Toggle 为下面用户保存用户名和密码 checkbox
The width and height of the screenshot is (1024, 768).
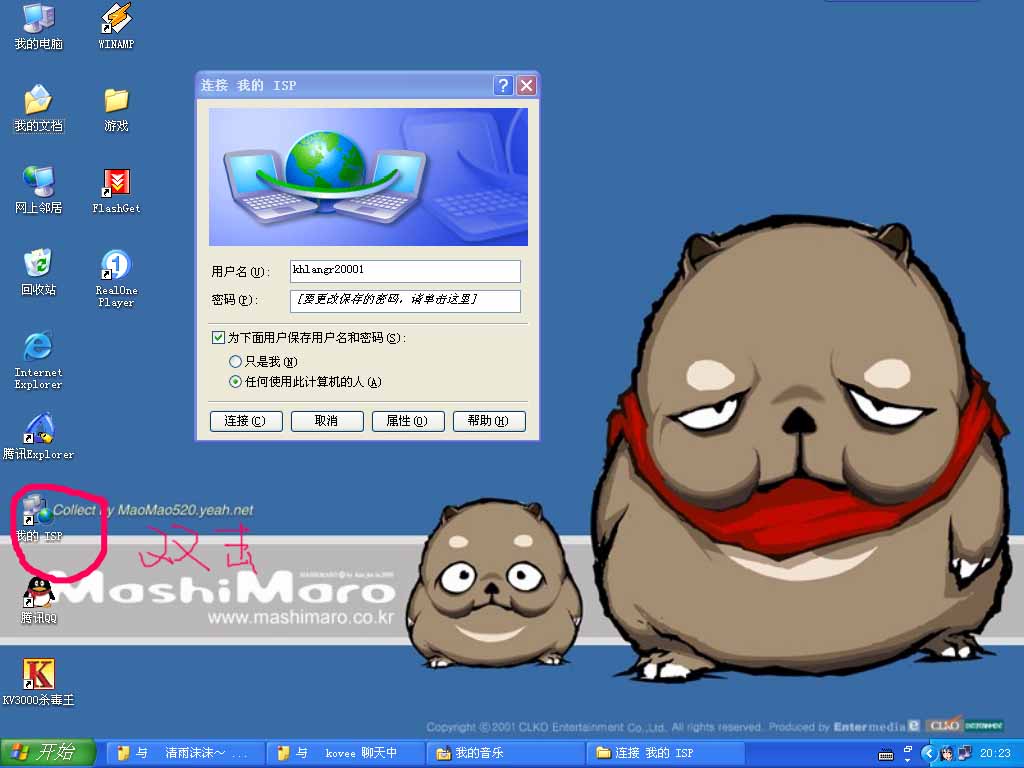tap(218, 338)
